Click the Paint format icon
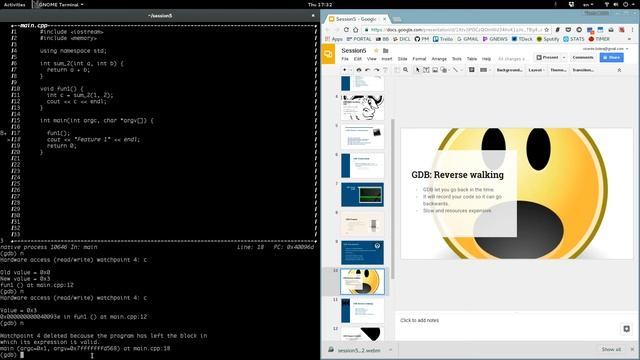640x360 pixels. click(x=385, y=70)
